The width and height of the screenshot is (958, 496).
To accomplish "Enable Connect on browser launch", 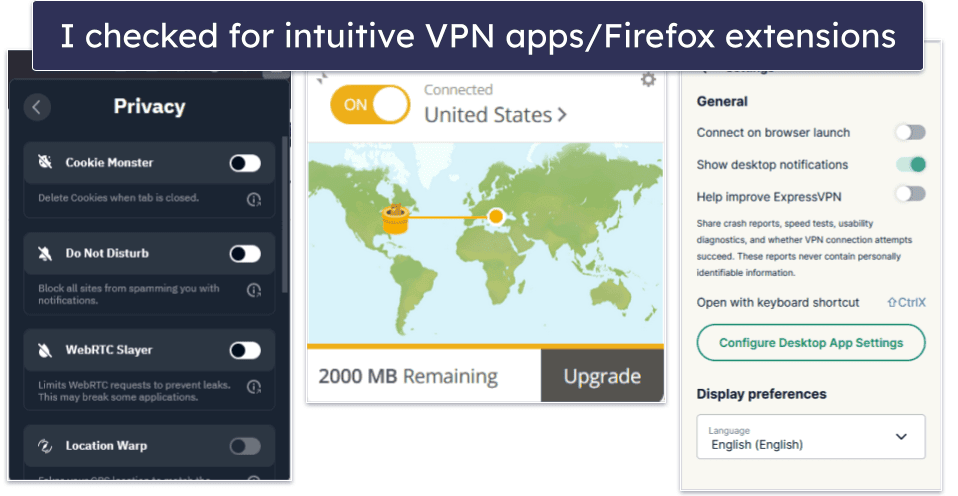I will click(910, 133).
